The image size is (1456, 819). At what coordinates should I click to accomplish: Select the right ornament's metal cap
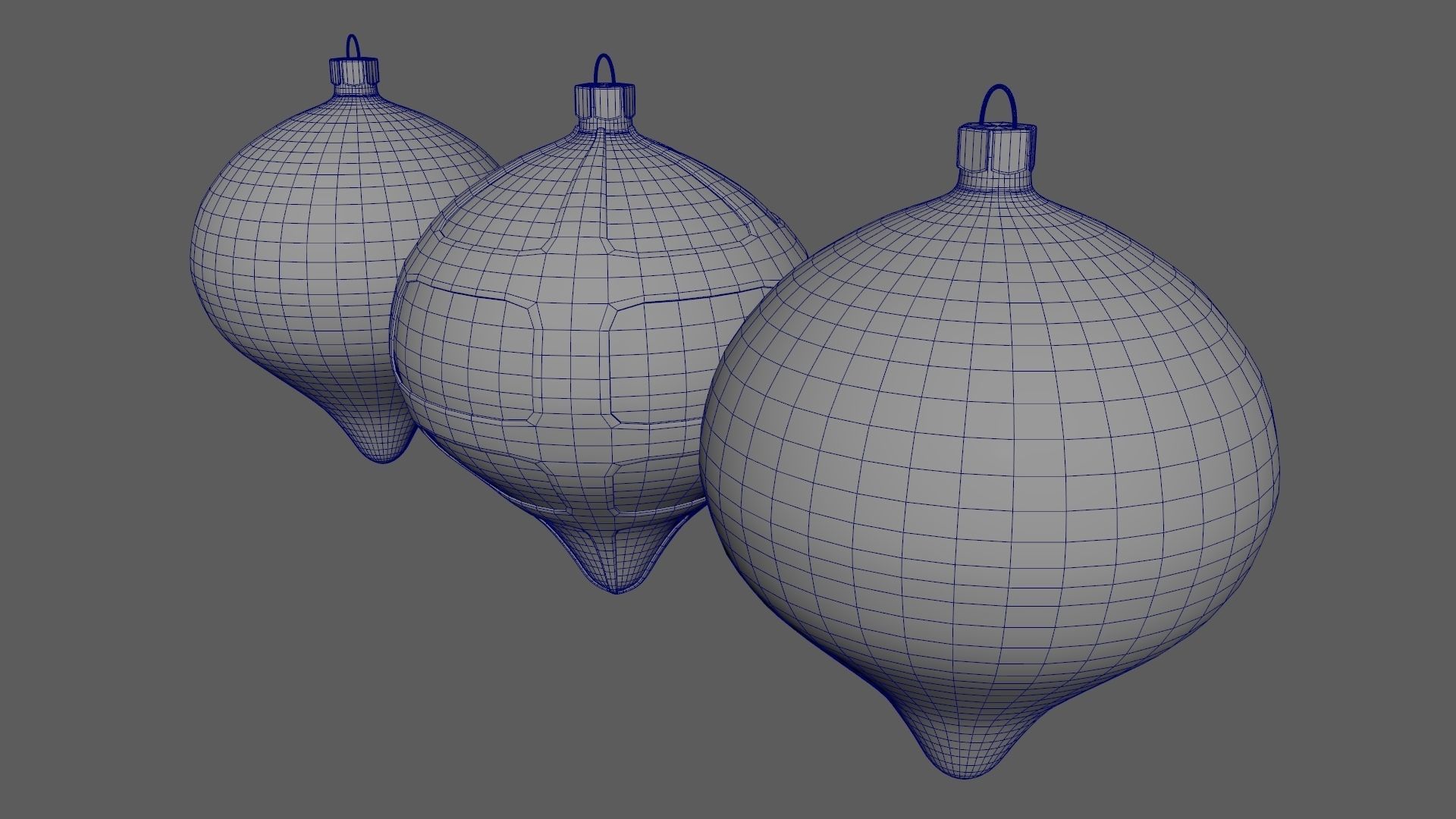[x=996, y=148]
